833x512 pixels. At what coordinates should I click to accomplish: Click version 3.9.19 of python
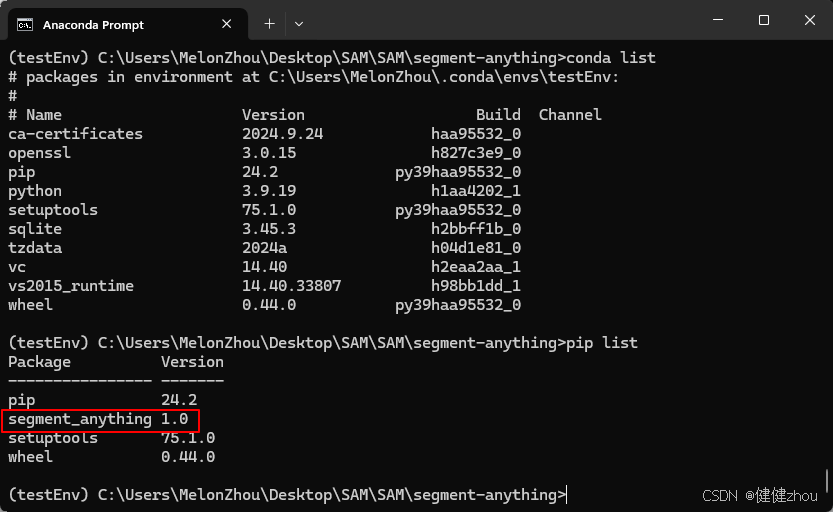tap(269, 191)
